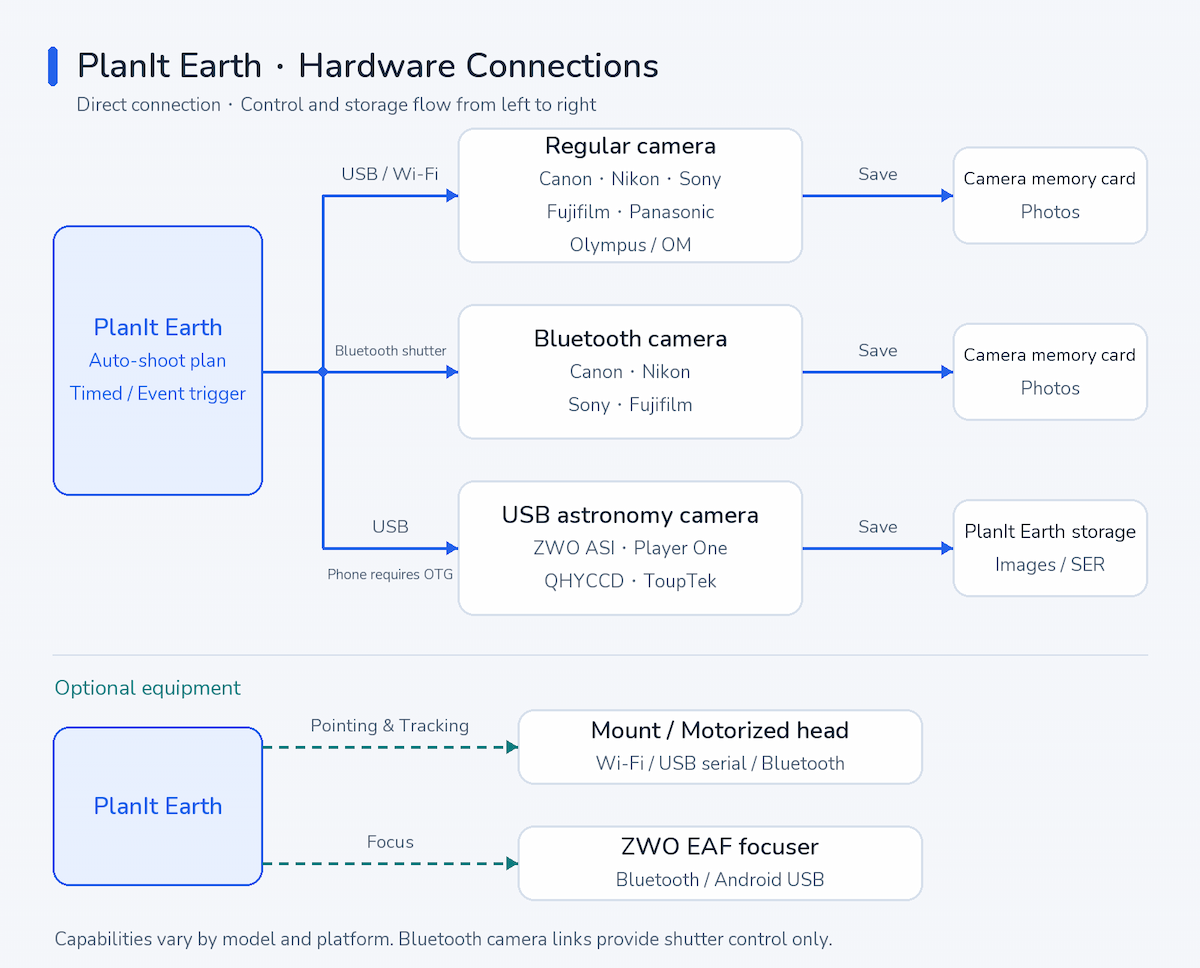Click the Optional equipment heading
The height and width of the screenshot is (968, 1200).
148,688
